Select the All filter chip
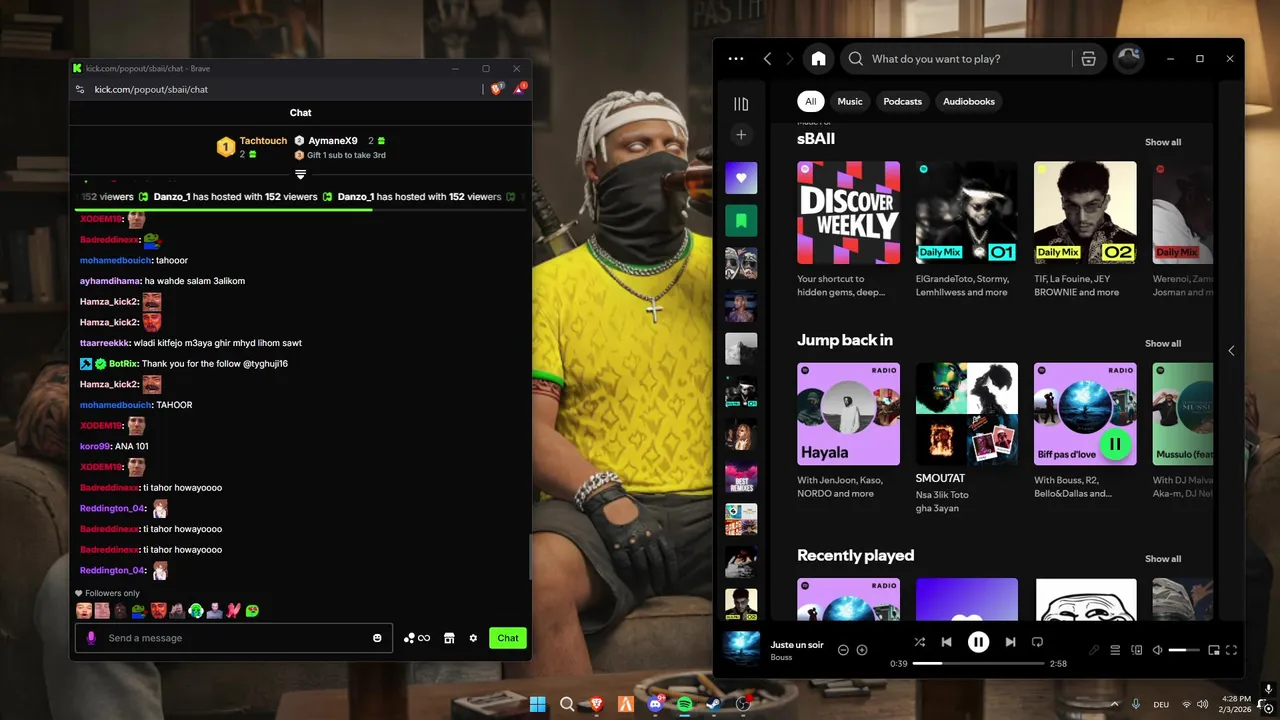Viewport: 1280px width, 720px height. (x=811, y=101)
